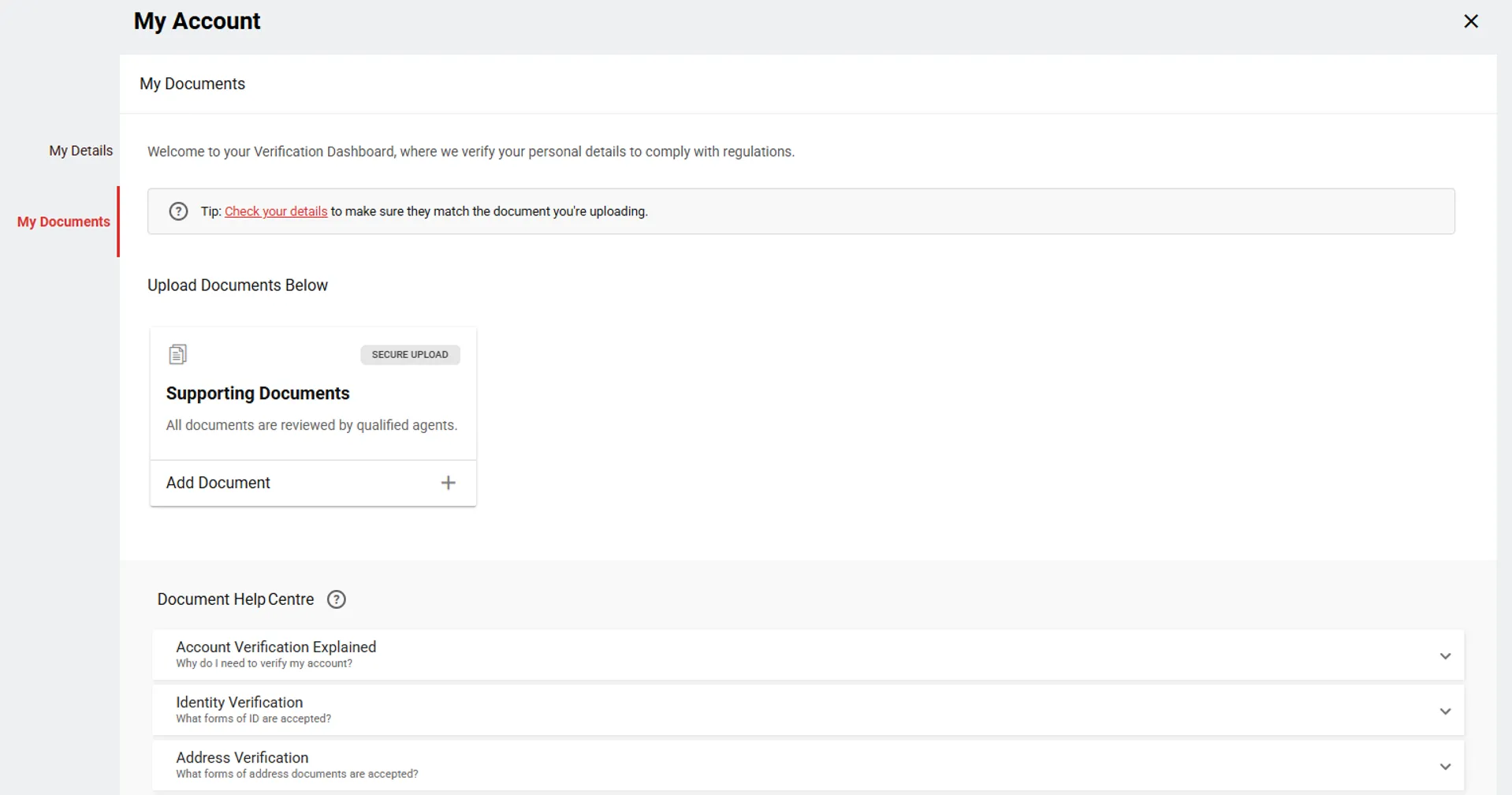The image size is (1512, 795).
Task: Open the 'Identity Verification' help title
Action: tap(239, 702)
